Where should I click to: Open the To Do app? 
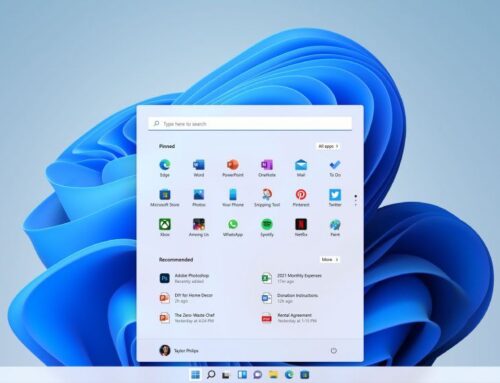point(335,168)
